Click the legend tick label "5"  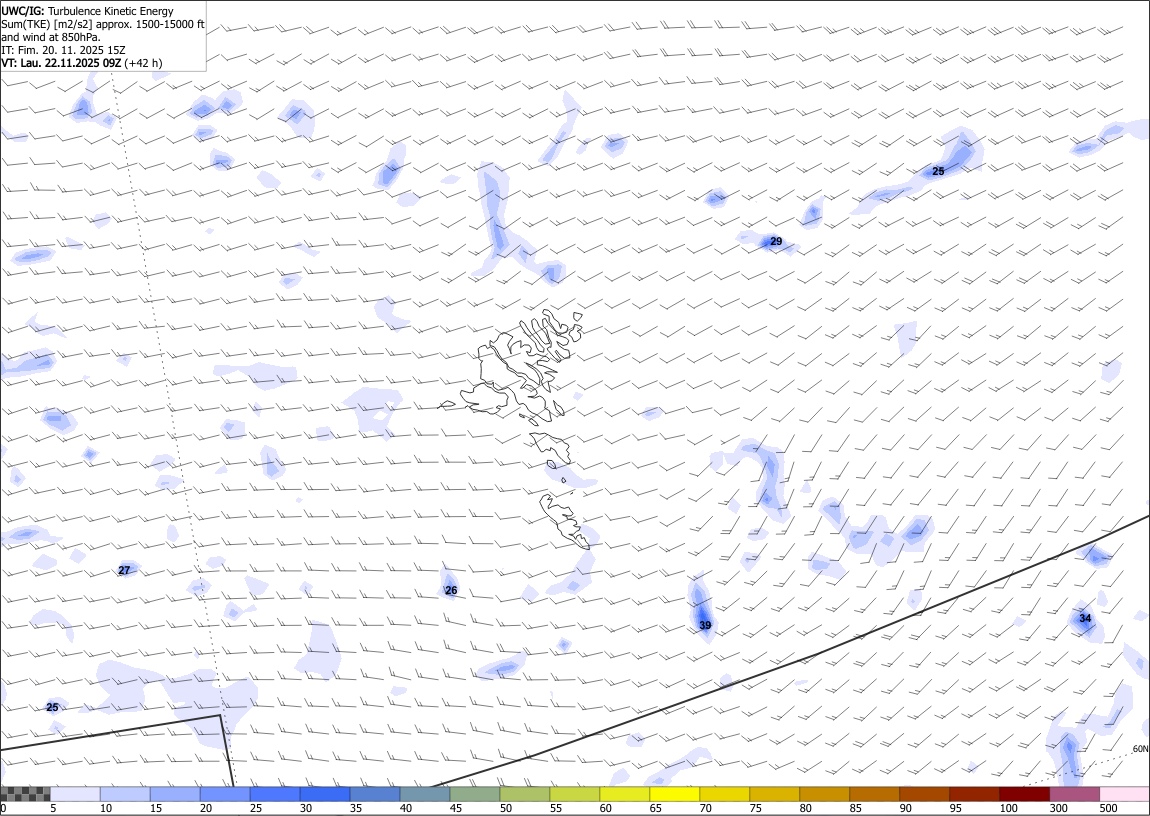[x=53, y=808]
